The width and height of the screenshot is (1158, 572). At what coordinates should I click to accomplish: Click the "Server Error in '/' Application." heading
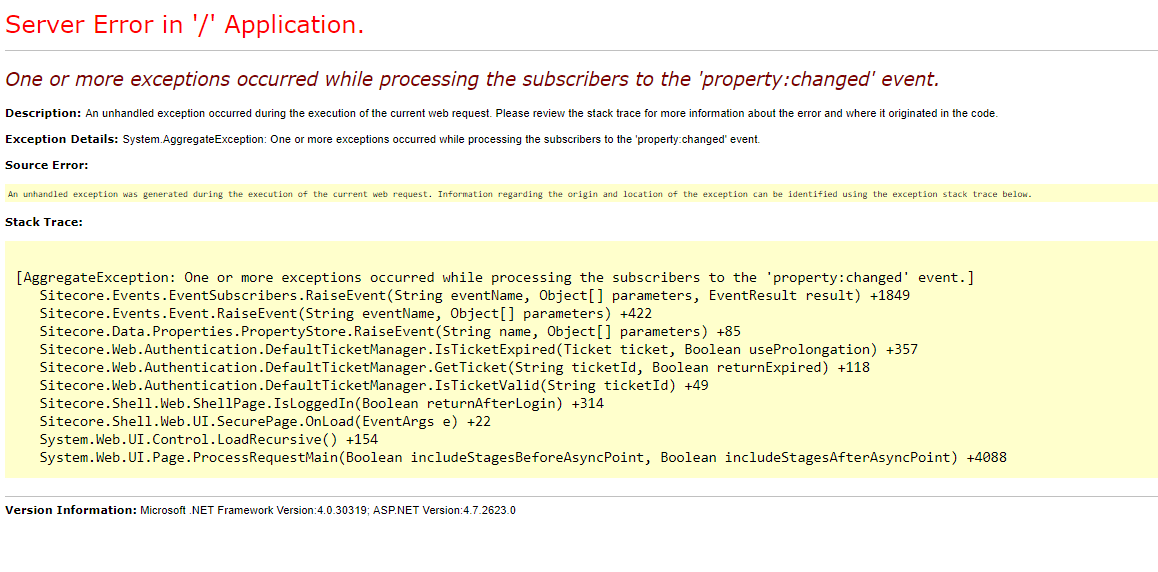coord(185,25)
